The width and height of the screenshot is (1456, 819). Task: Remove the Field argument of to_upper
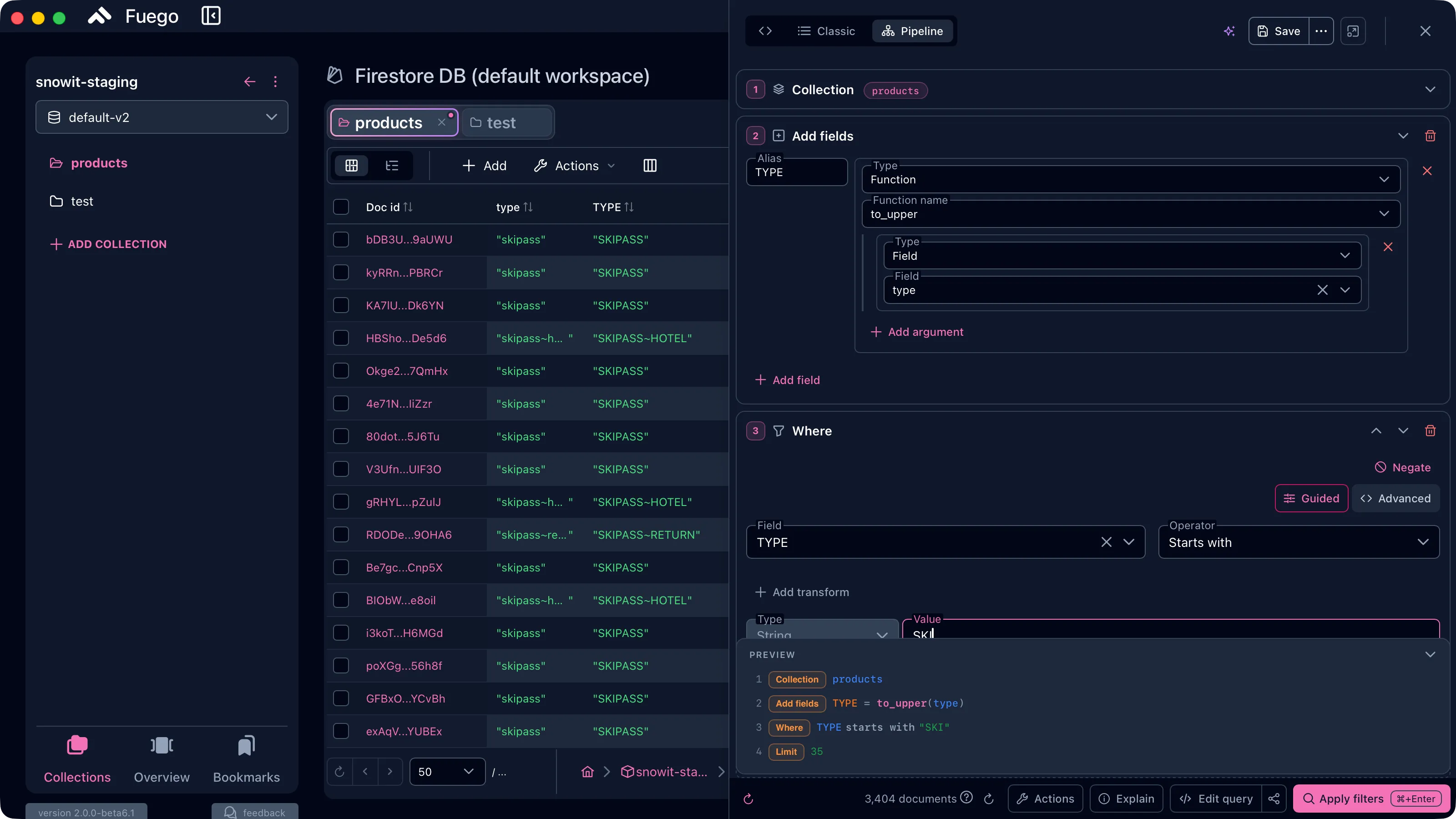click(x=1388, y=247)
